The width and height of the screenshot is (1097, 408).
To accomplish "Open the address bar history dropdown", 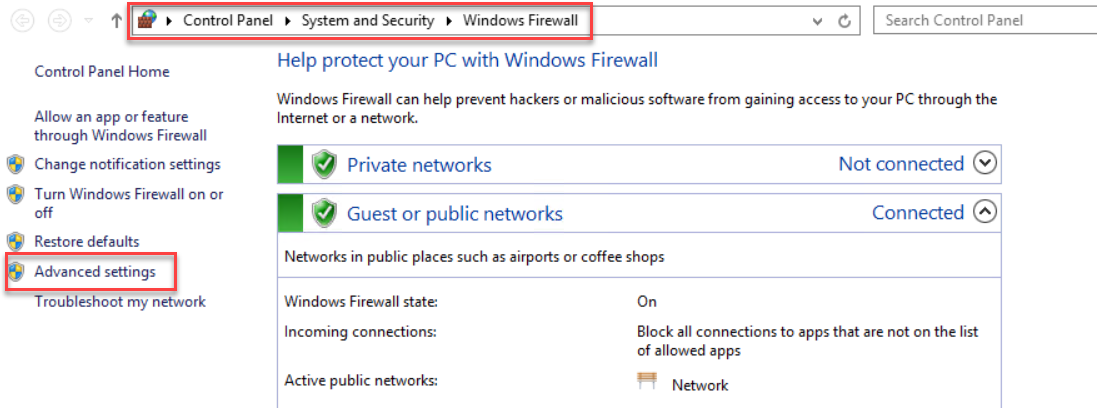I will tap(818, 21).
